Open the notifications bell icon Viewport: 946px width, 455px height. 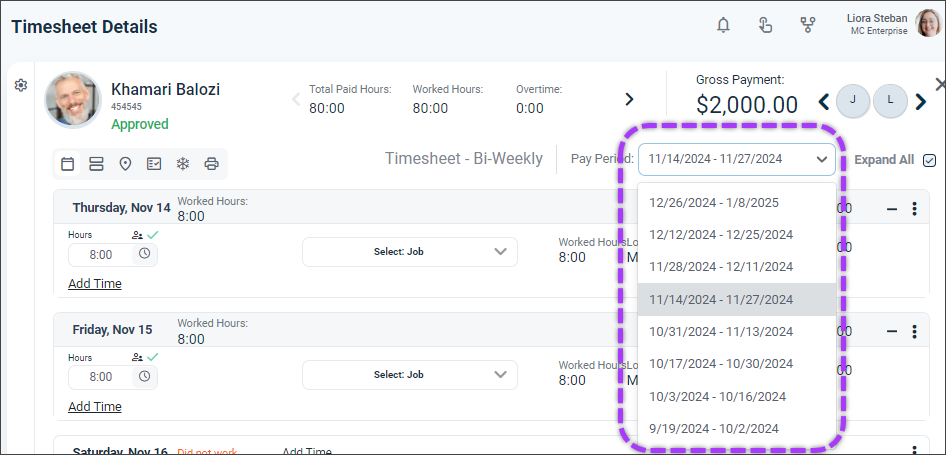click(723, 25)
